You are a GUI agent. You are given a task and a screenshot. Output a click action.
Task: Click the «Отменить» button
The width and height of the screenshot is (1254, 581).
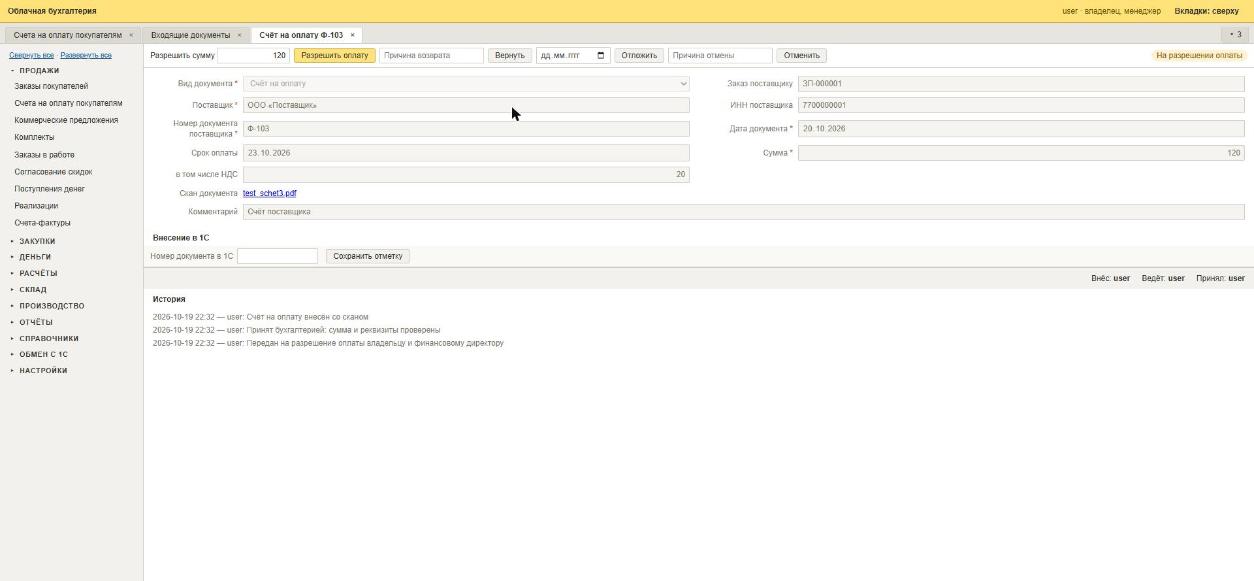click(x=802, y=55)
